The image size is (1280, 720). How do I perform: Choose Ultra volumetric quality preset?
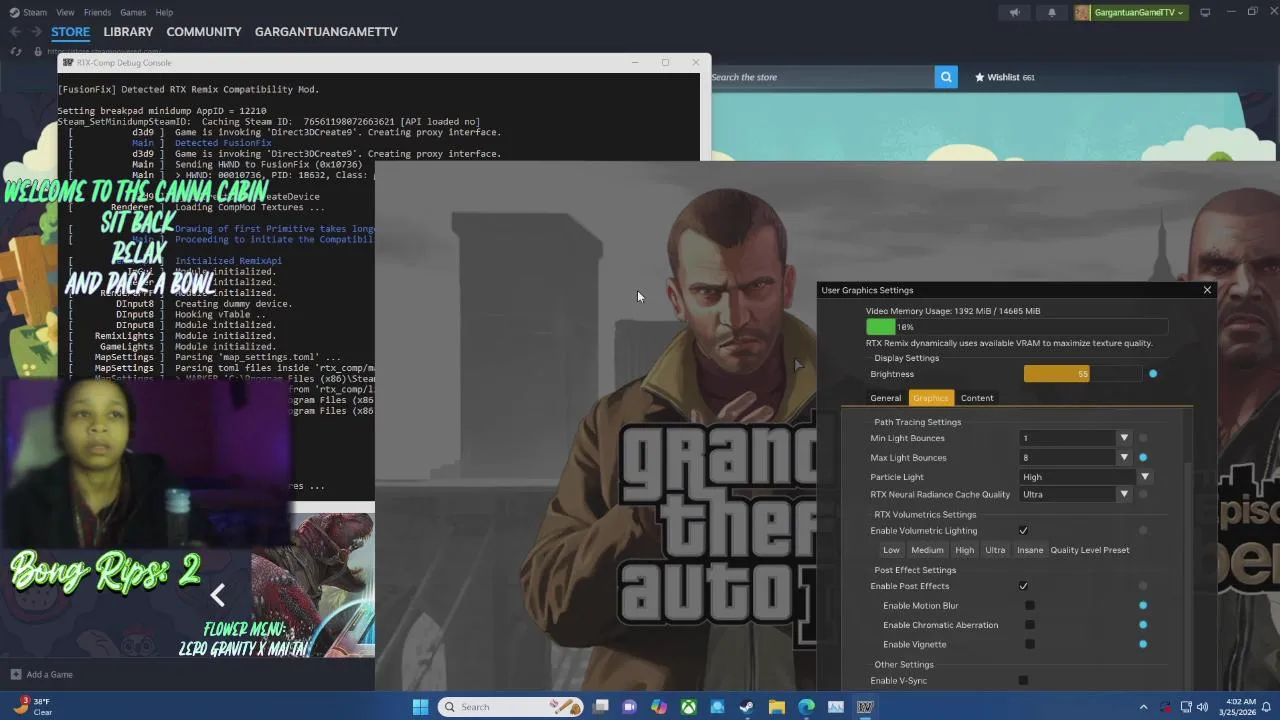(995, 550)
